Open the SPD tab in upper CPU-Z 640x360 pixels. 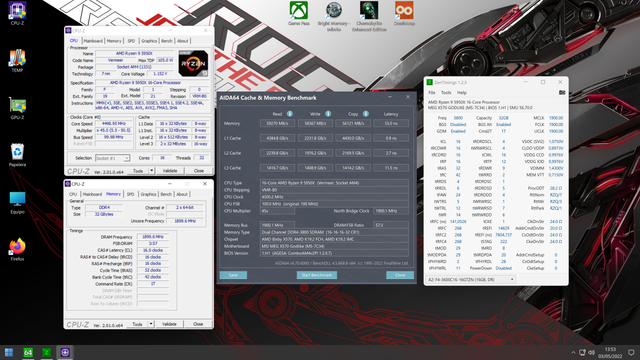131,41
